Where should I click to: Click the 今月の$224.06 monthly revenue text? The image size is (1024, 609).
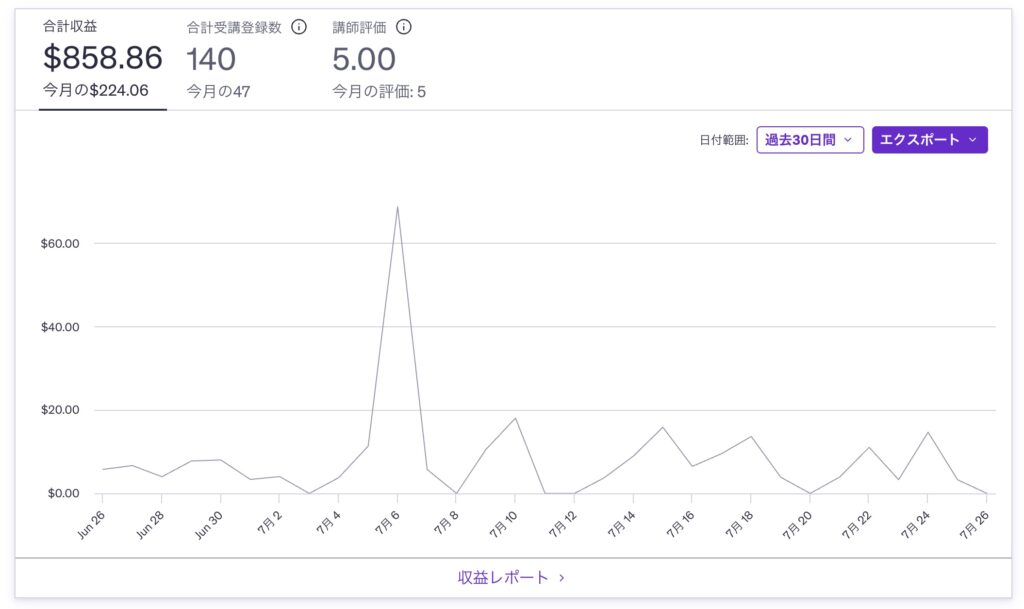click(x=96, y=90)
